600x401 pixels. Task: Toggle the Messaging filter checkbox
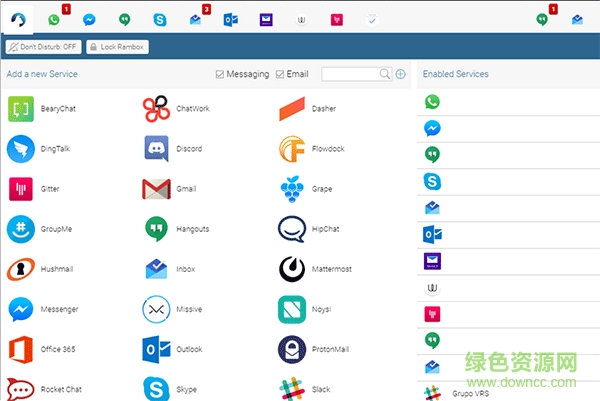220,74
